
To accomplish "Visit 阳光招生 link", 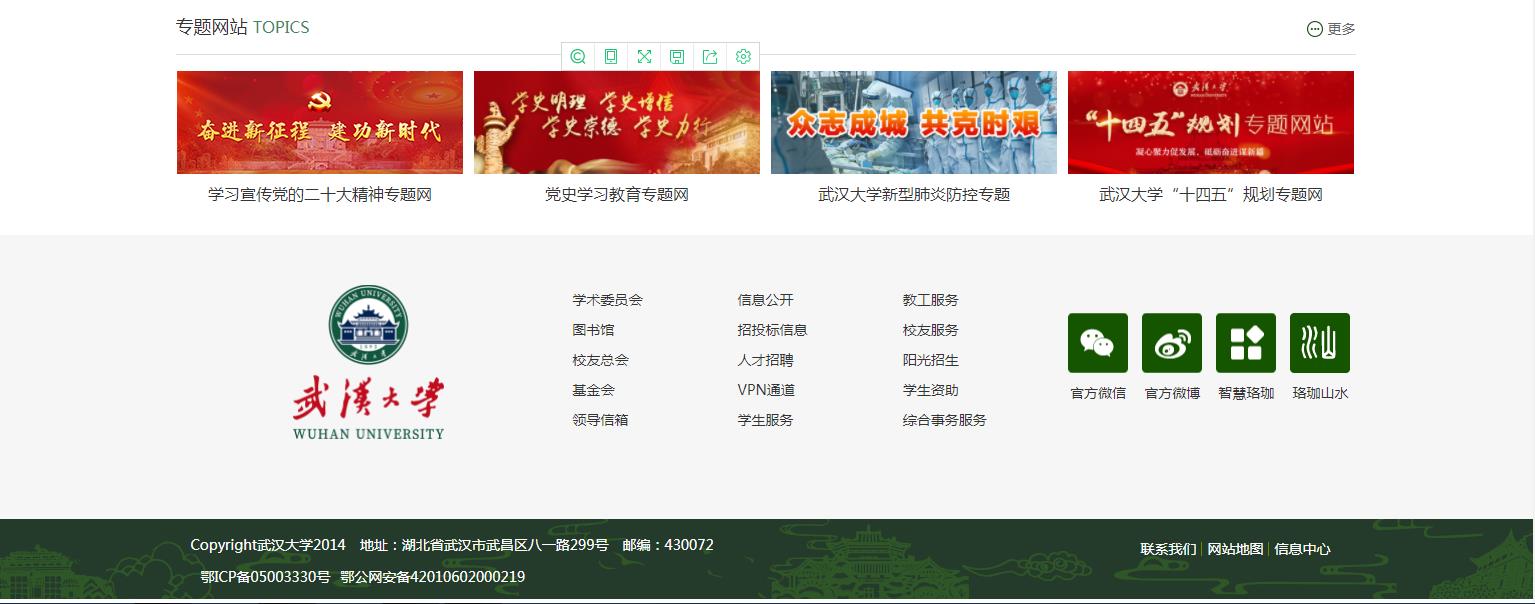I will coord(931,360).
